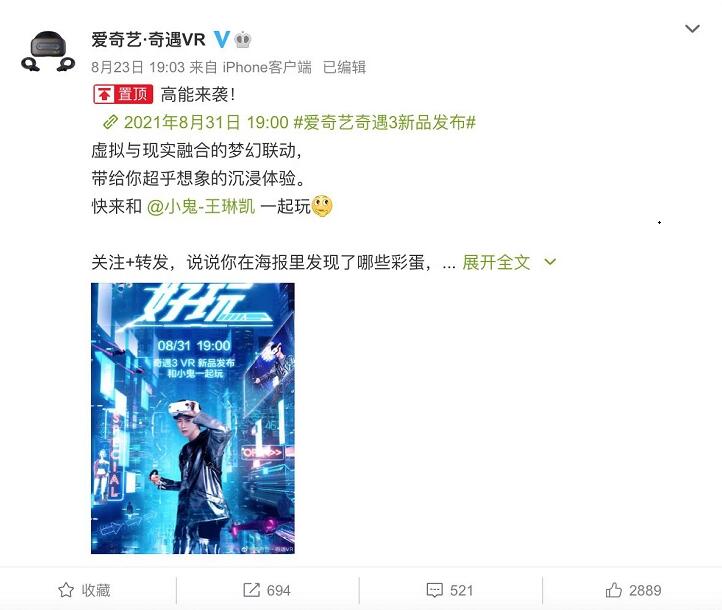Click the star favorite icon
Screen dimensions: 722x610
[66, 590]
